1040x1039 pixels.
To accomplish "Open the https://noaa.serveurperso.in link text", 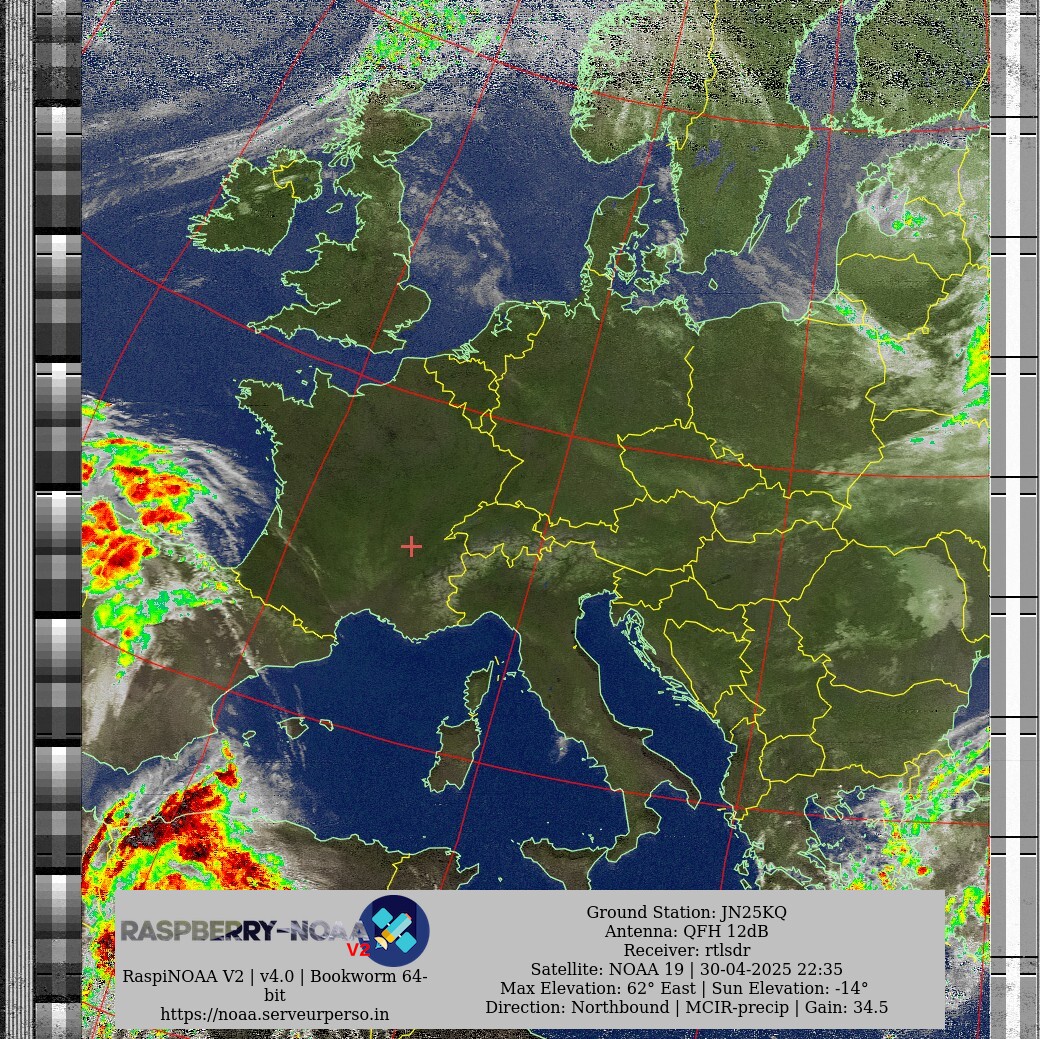I will (x=275, y=1014).
